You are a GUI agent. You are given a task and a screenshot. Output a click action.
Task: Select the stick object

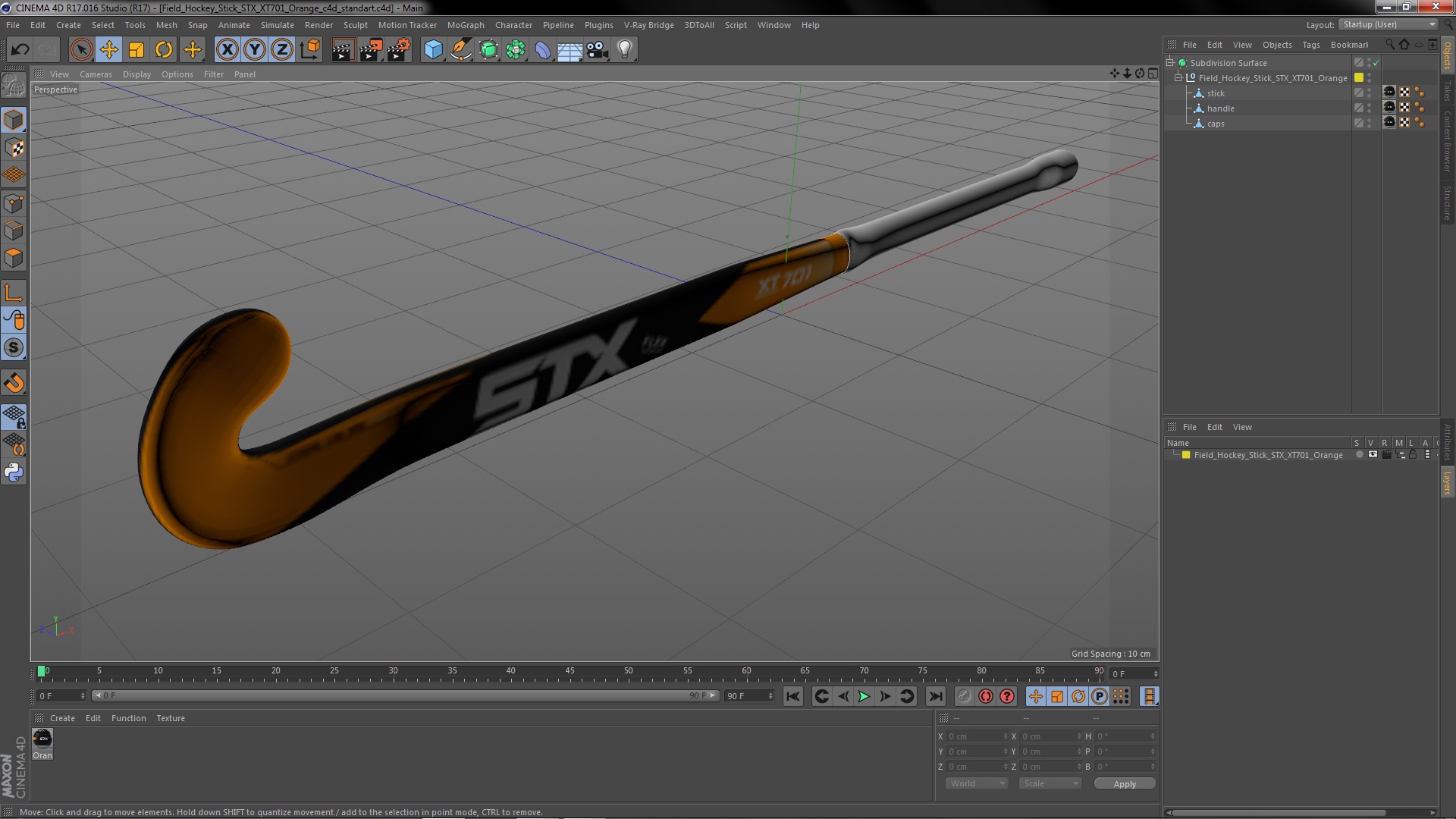click(1216, 93)
